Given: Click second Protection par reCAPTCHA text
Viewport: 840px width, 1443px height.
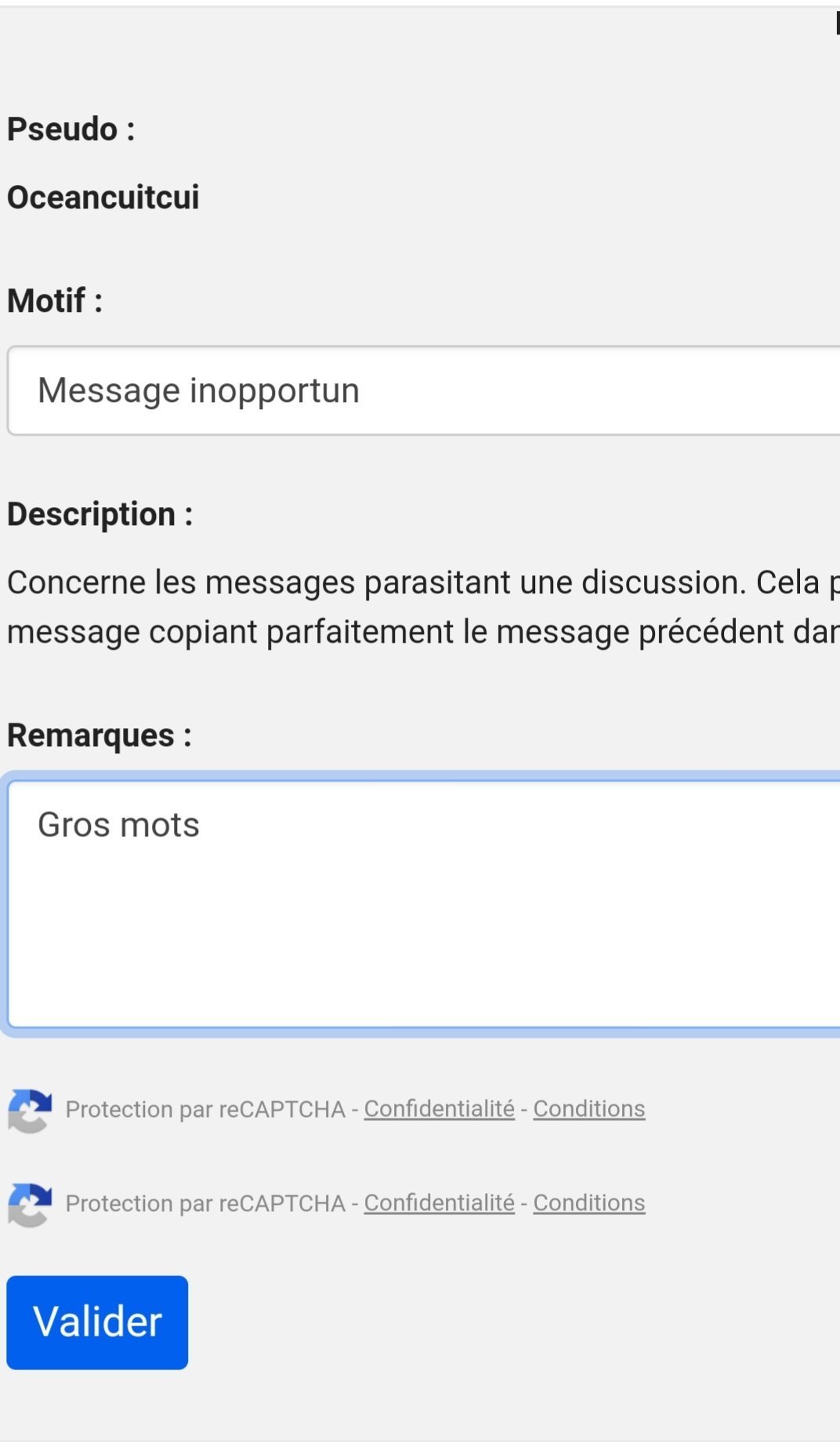Looking at the screenshot, I should (x=205, y=1204).
